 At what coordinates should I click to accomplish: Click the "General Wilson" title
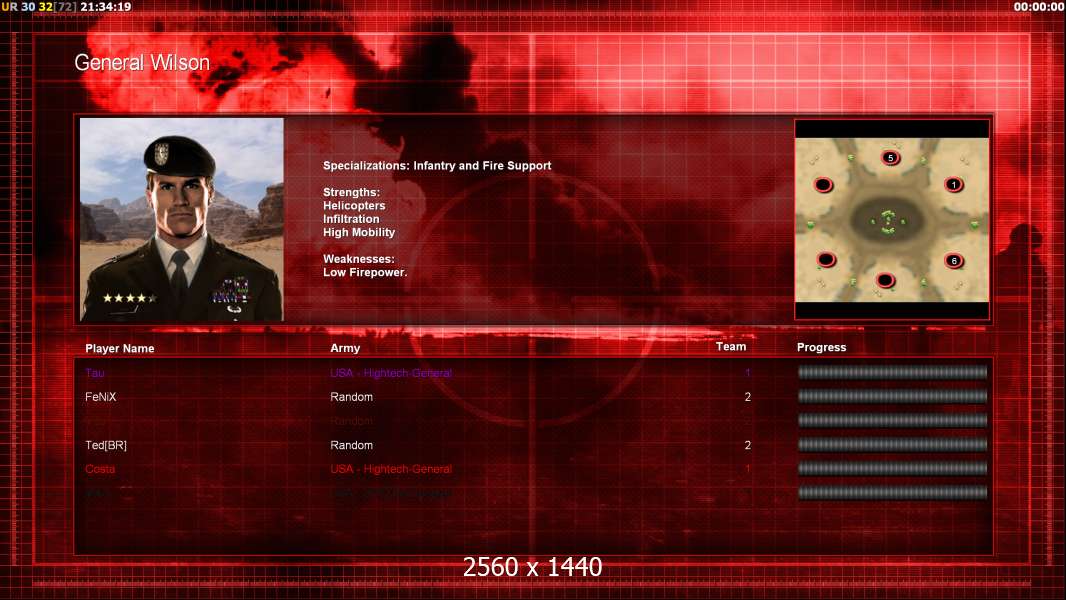pos(142,63)
